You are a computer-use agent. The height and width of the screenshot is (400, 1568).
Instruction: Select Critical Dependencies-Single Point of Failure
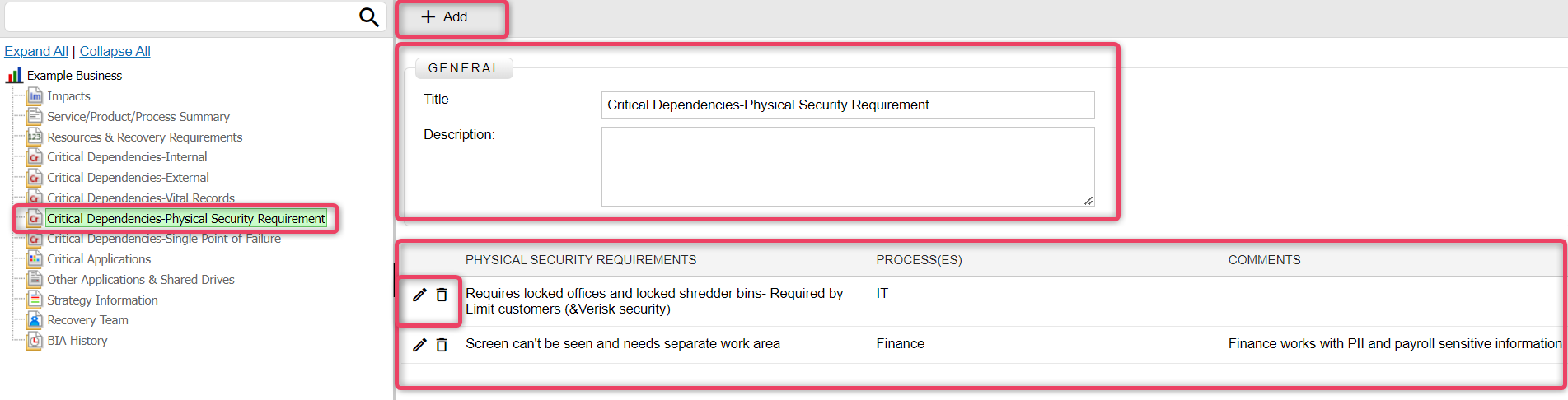point(164,239)
